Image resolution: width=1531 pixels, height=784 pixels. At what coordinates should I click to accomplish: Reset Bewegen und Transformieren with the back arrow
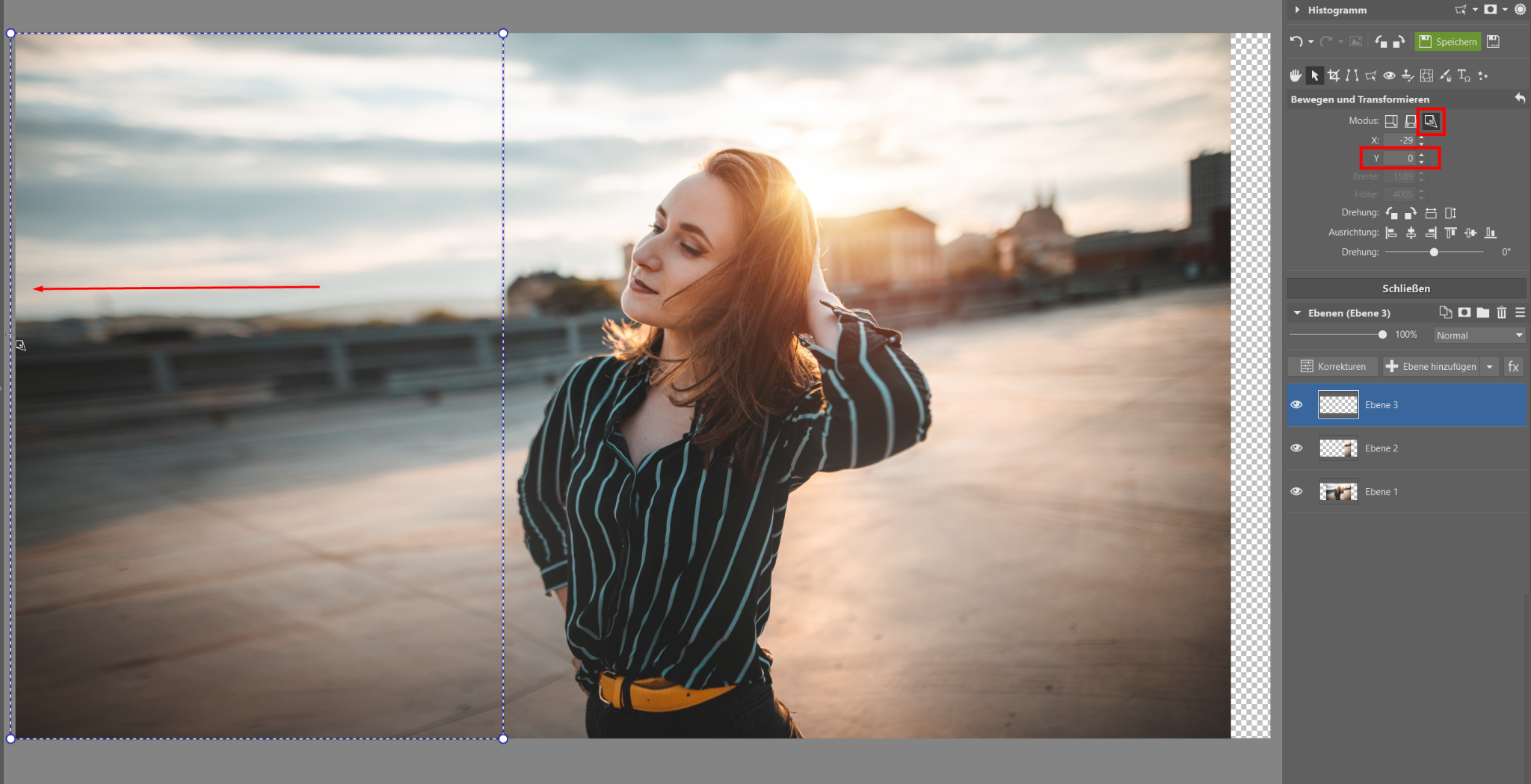[1520, 99]
